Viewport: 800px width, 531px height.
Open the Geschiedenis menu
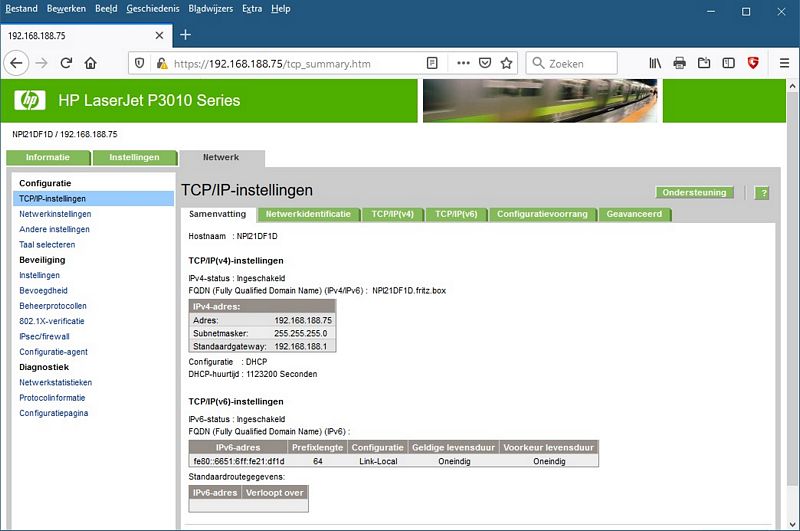(x=153, y=9)
